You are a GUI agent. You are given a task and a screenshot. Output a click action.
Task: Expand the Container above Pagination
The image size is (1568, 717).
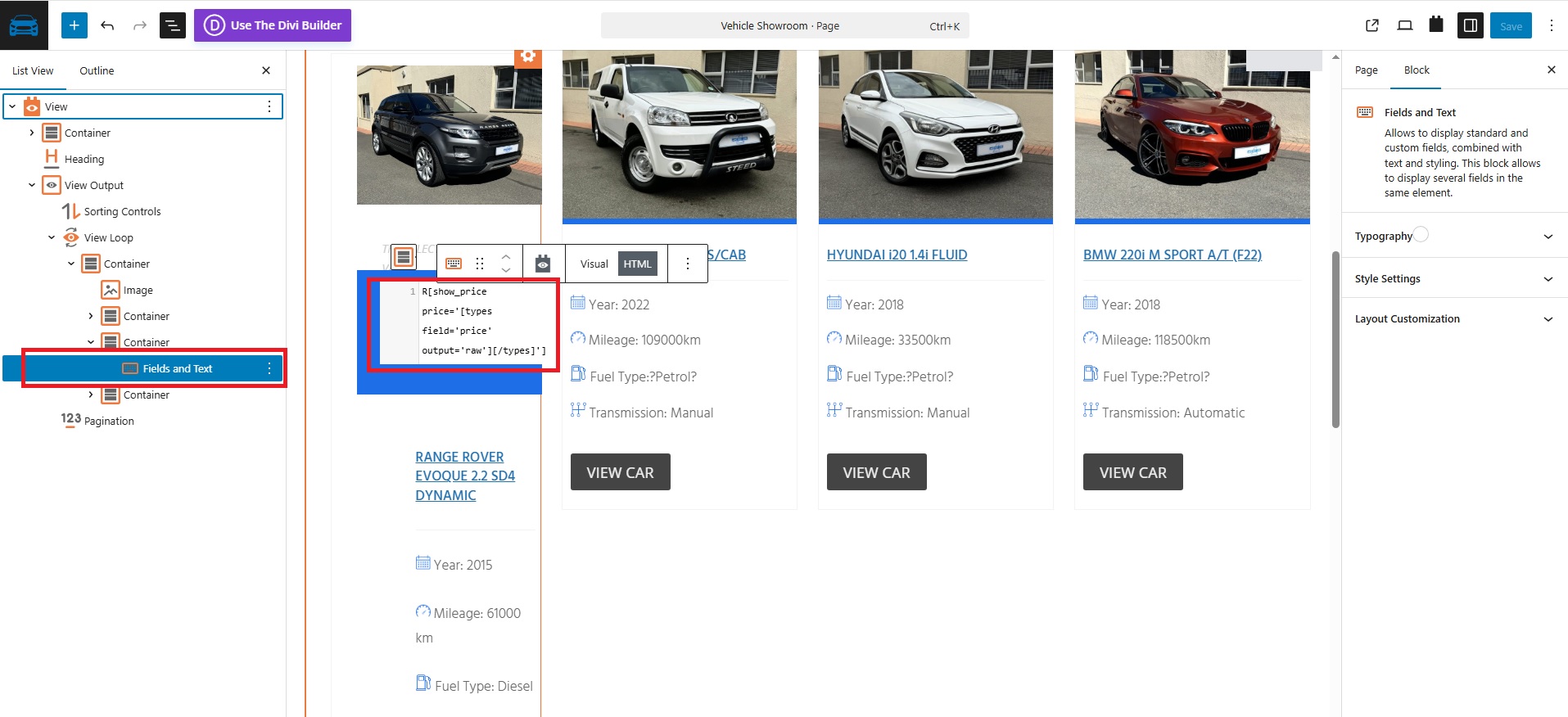[91, 395]
